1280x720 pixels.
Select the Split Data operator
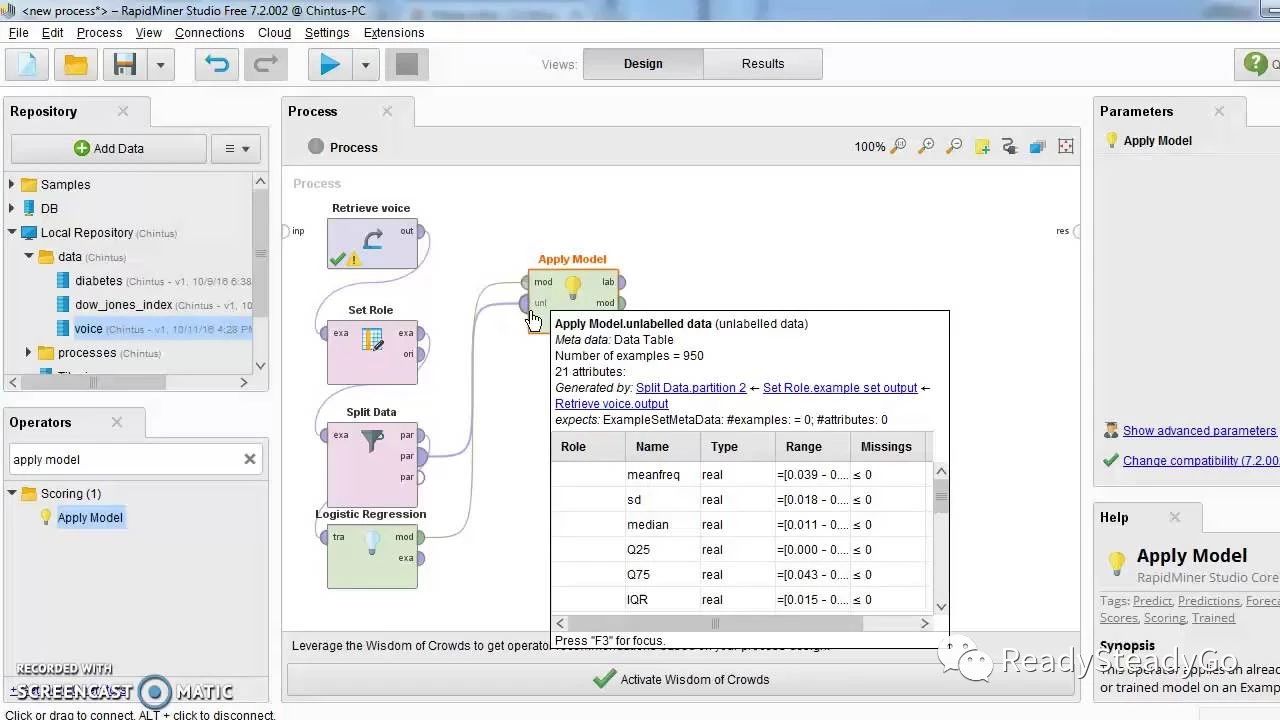click(x=372, y=465)
